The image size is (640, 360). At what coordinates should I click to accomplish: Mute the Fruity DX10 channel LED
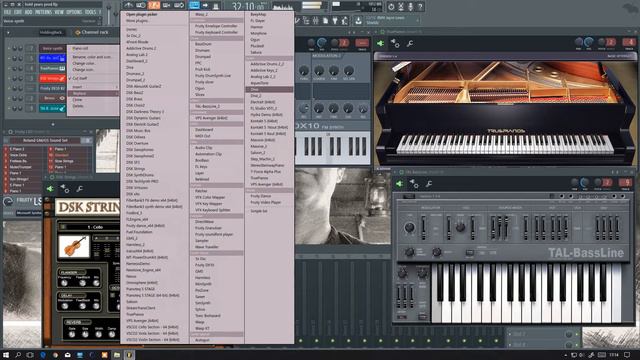click(x=9, y=88)
